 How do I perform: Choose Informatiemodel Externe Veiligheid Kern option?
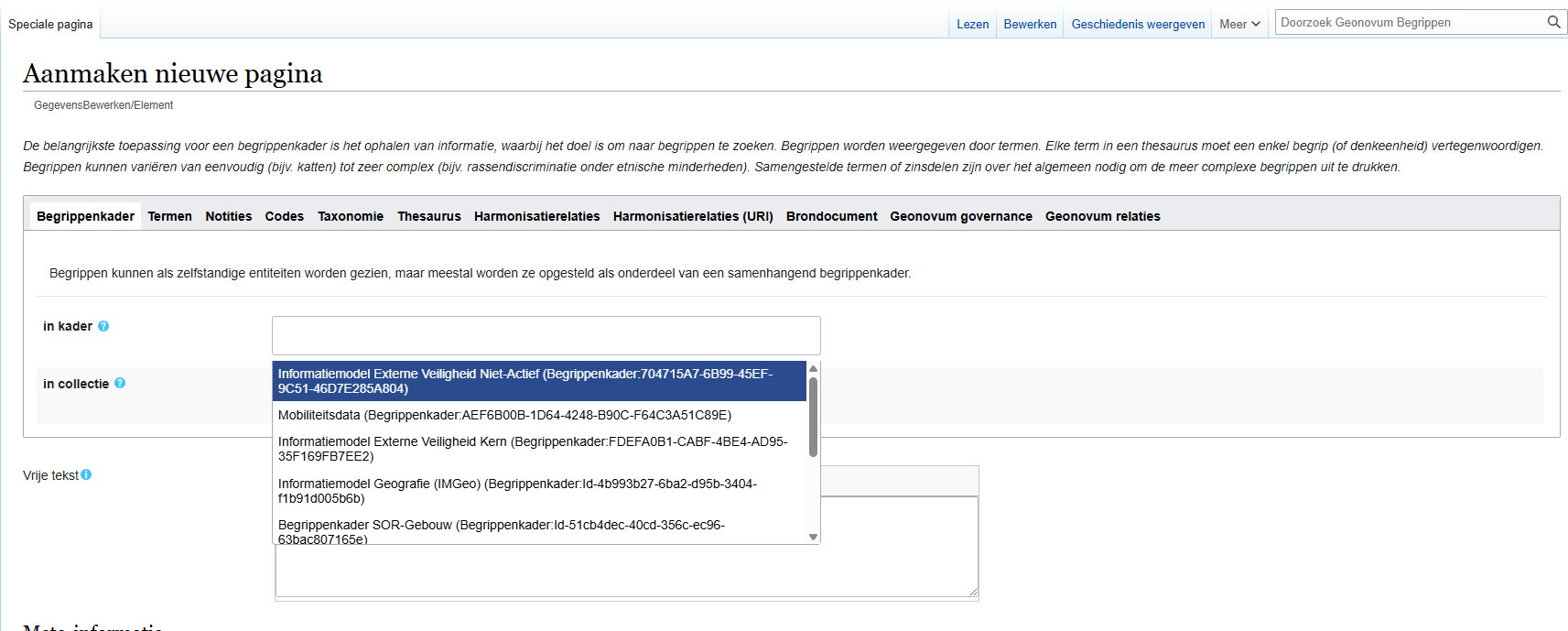(x=533, y=449)
